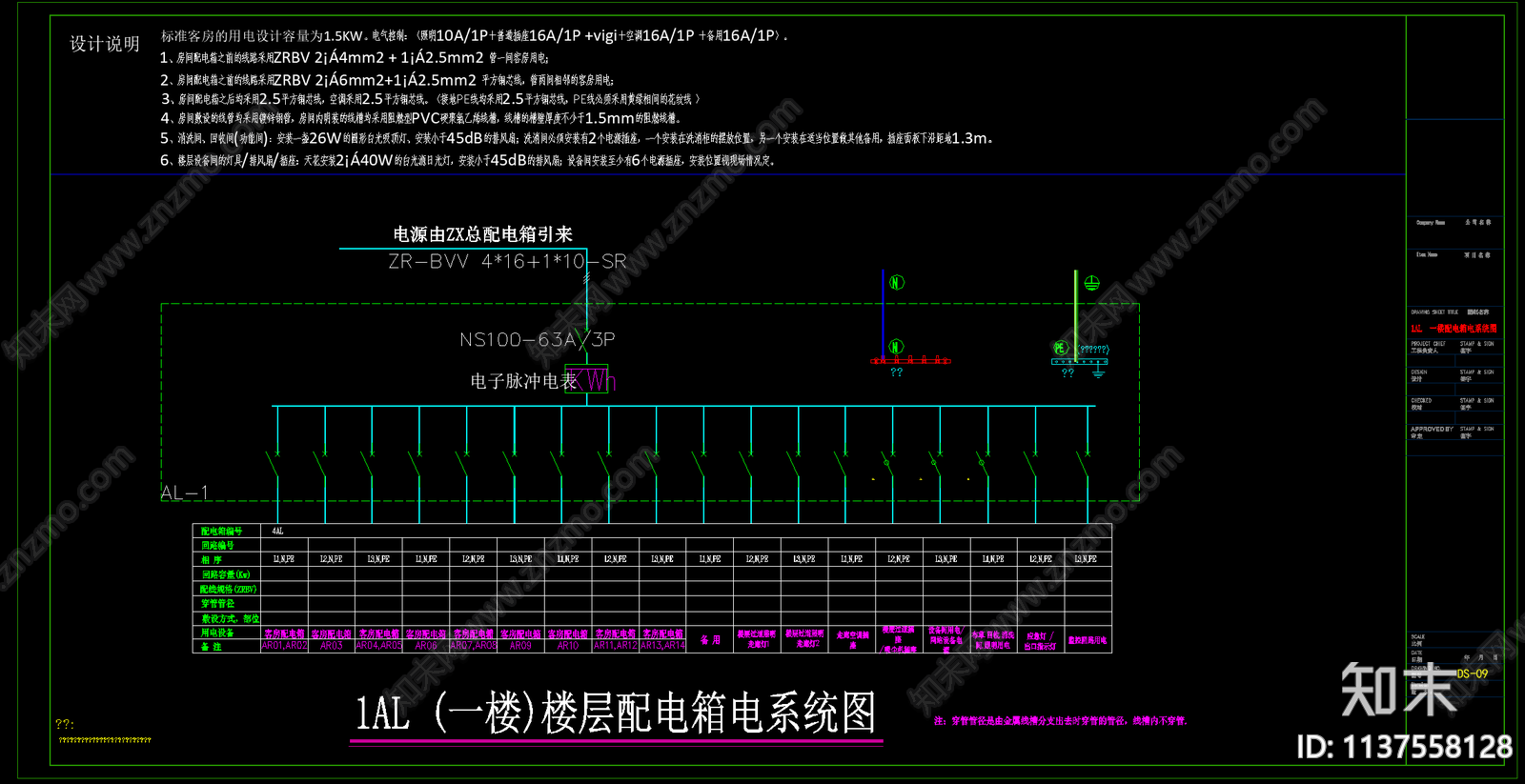
Task: Click design note line 4 mentioning 'PVC'
Action: click(x=420, y=118)
